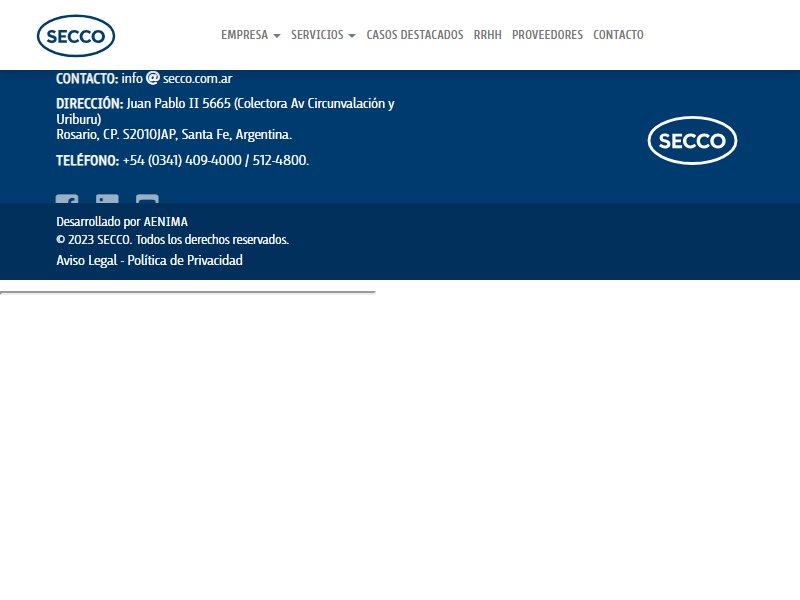
Task: Click '© 2023 SECCO. Todos los derechos reservados.'
Action: click(x=172, y=239)
